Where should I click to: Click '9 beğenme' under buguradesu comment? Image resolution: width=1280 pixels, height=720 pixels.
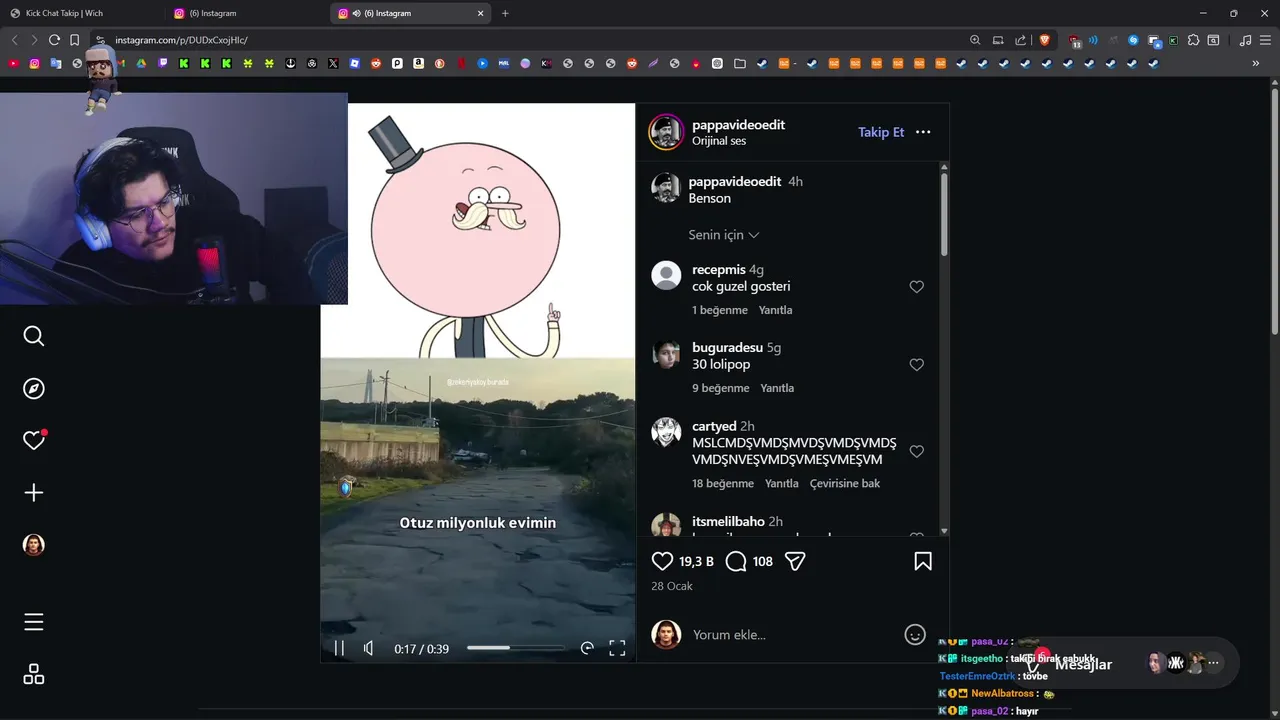coord(720,388)
